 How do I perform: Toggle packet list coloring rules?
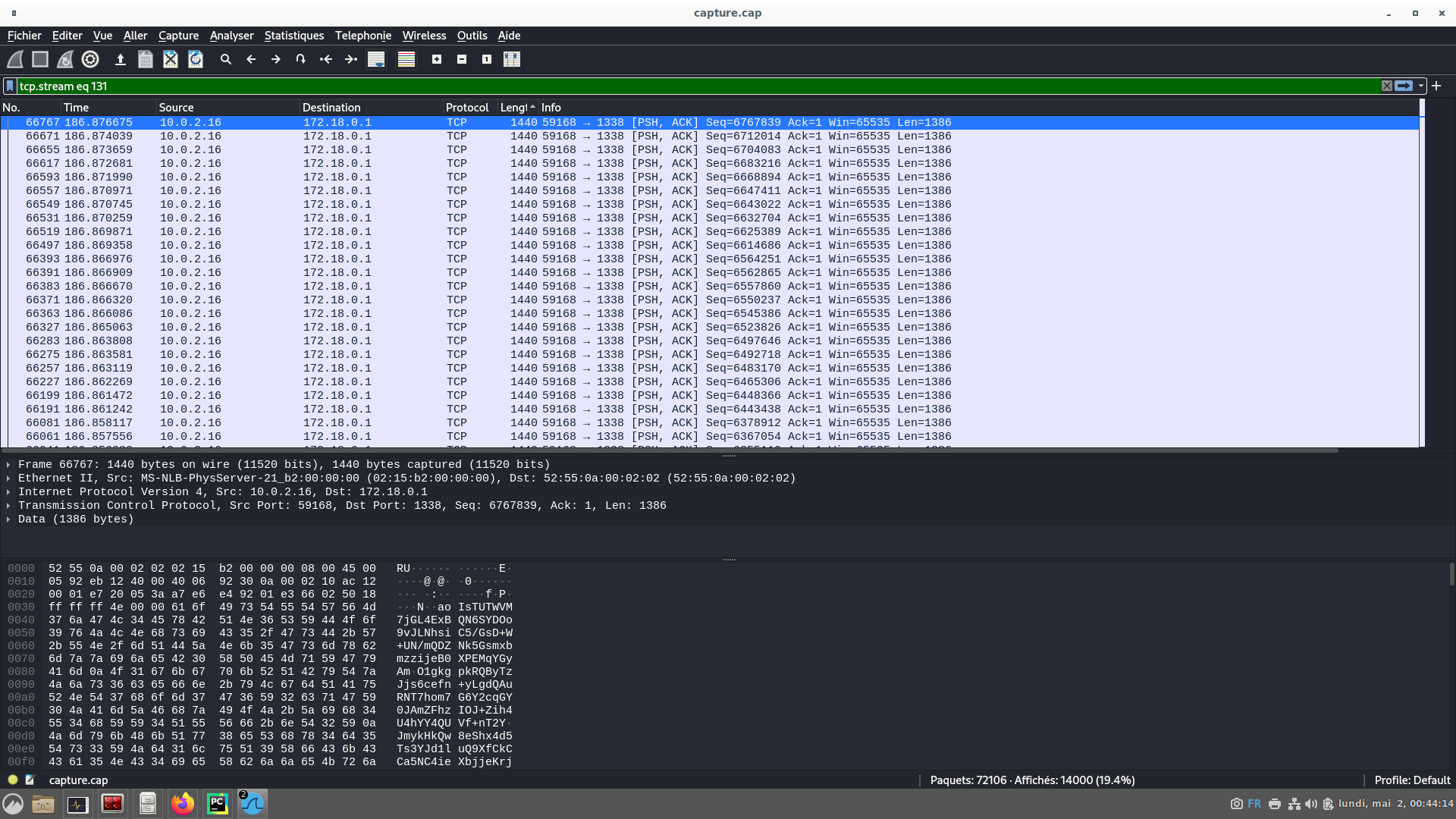tap(406, 59)
